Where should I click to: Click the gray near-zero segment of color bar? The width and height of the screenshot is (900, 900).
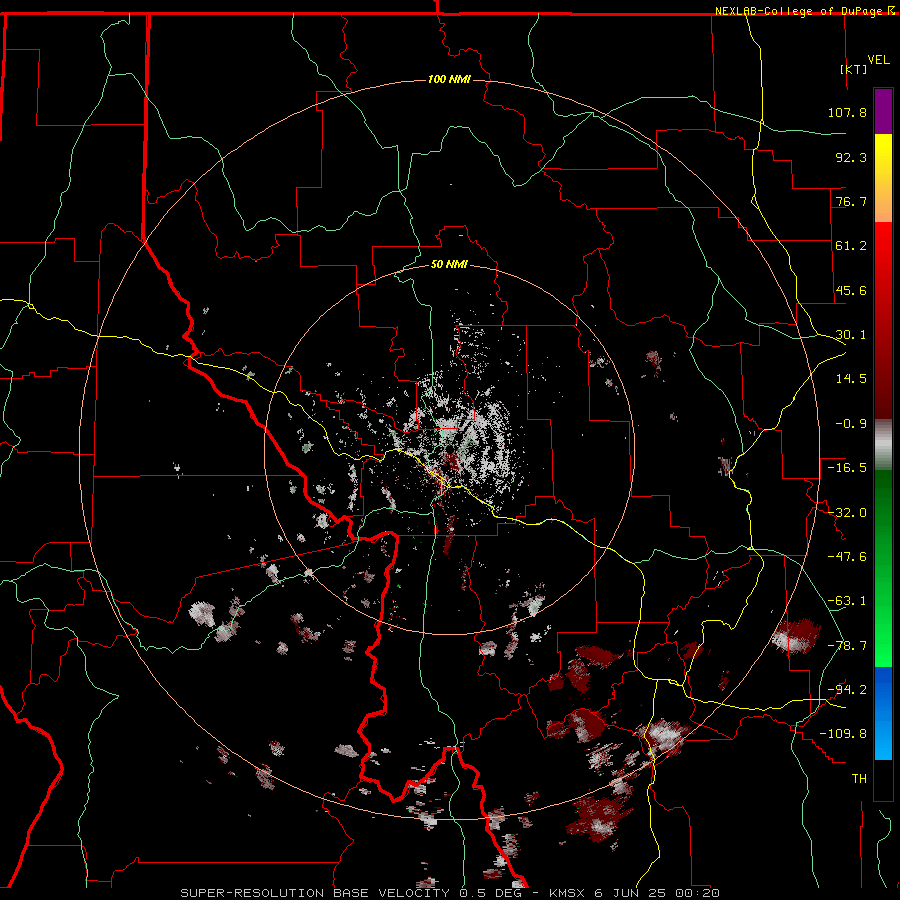[x=883, y=445]
